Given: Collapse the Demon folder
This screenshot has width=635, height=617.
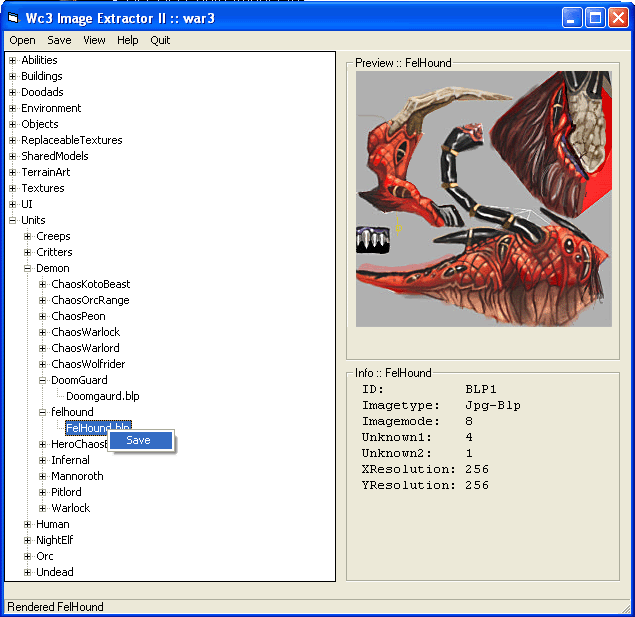Looking at the screenshot, I should click(28, 268).
